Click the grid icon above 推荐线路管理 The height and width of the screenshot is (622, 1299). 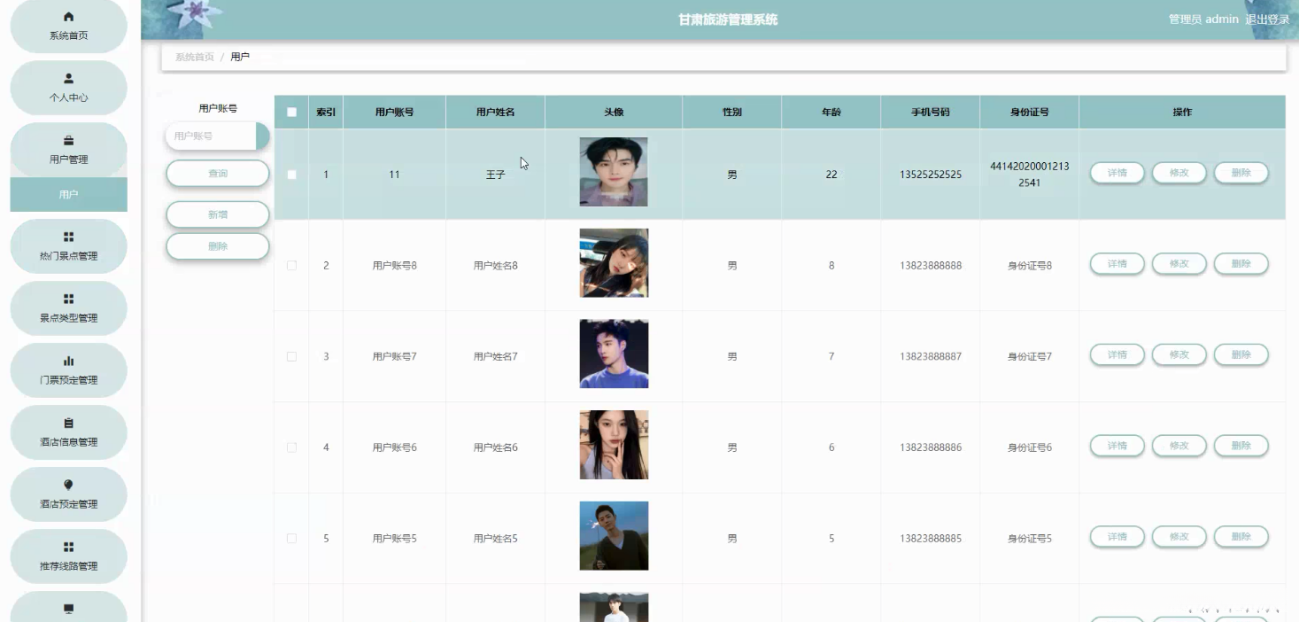pos(68,547)
